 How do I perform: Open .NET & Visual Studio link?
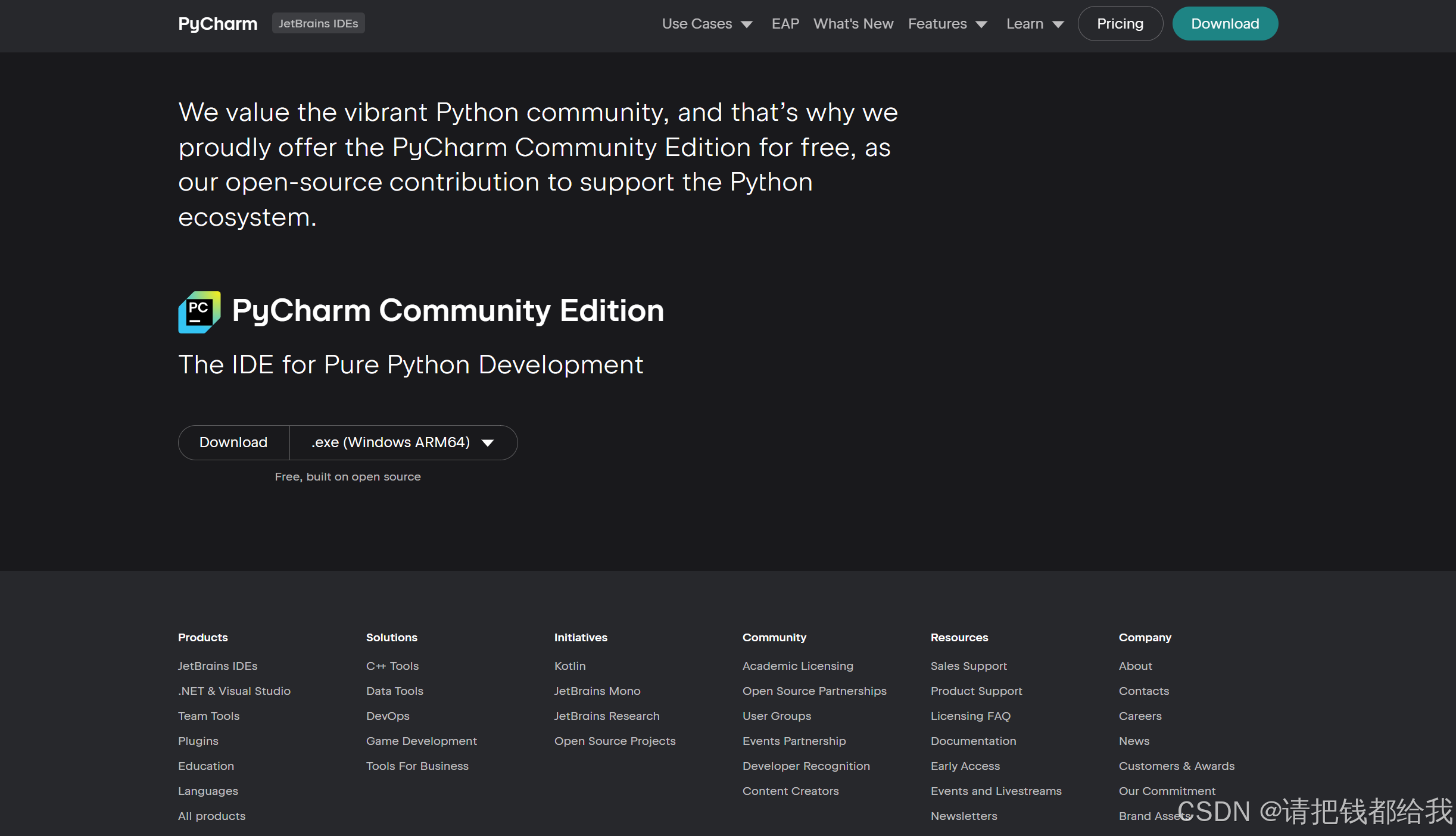point(234,691)
